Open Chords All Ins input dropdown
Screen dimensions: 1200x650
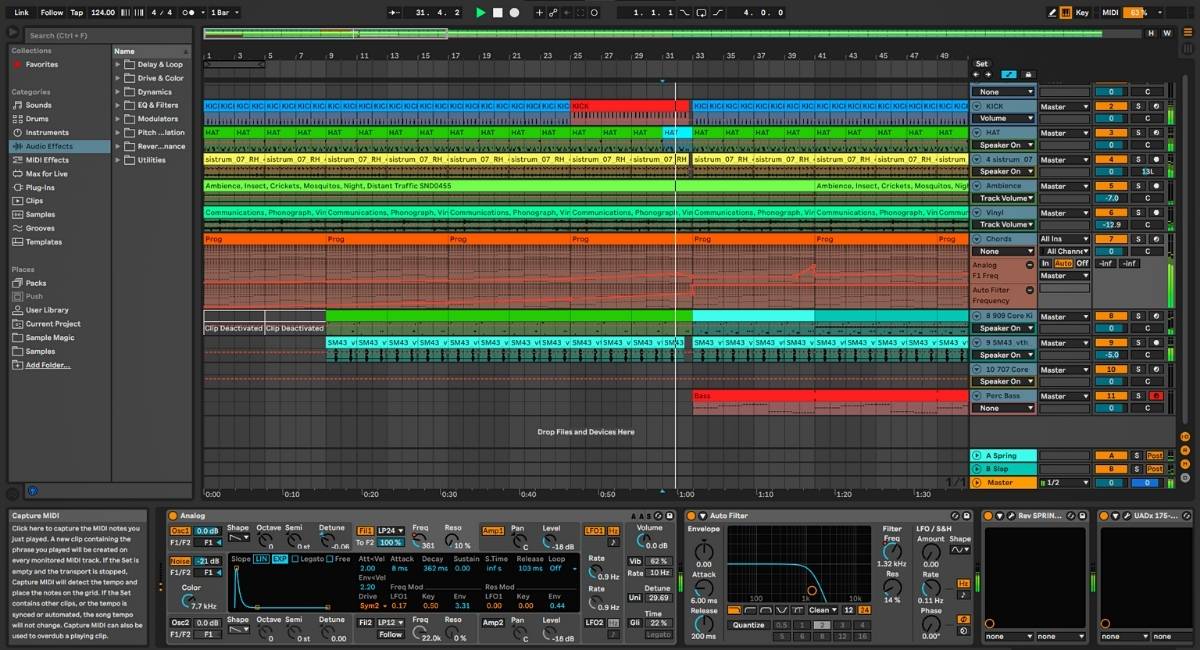click(1065, 239)
